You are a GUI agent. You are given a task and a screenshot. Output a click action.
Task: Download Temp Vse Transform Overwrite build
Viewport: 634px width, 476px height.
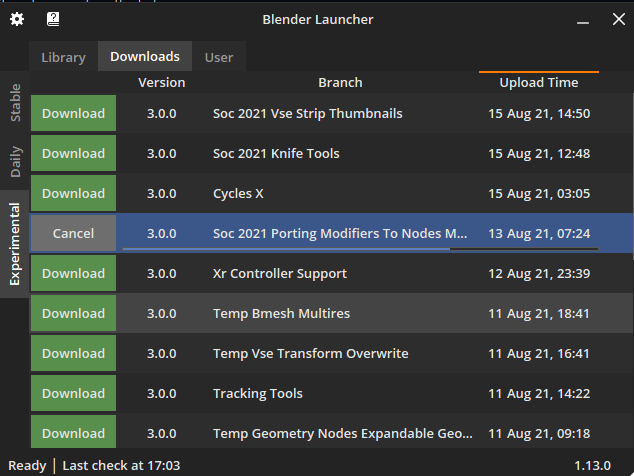point(74,353)
